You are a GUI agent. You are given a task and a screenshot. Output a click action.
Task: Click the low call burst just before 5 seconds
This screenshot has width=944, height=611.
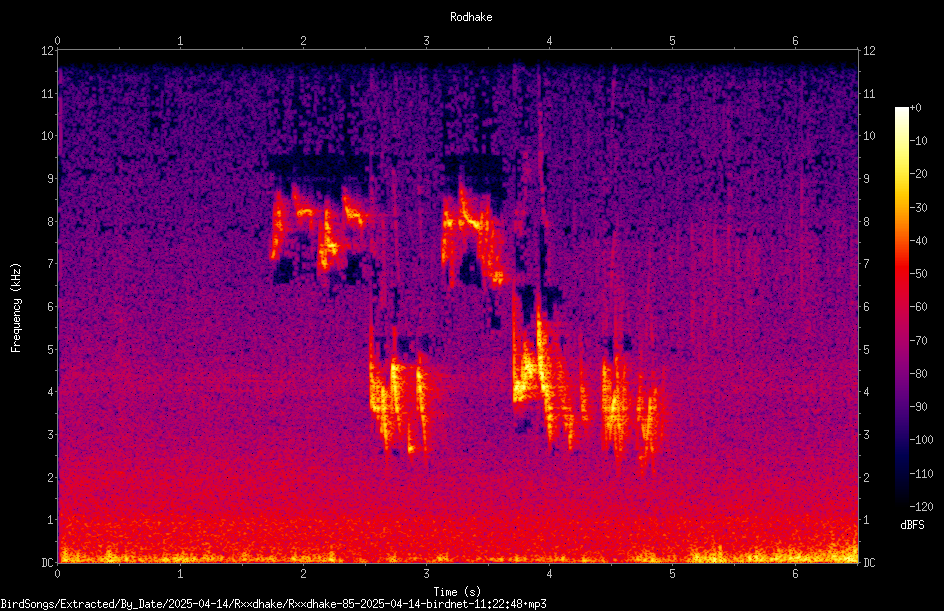tap(648, 415)
